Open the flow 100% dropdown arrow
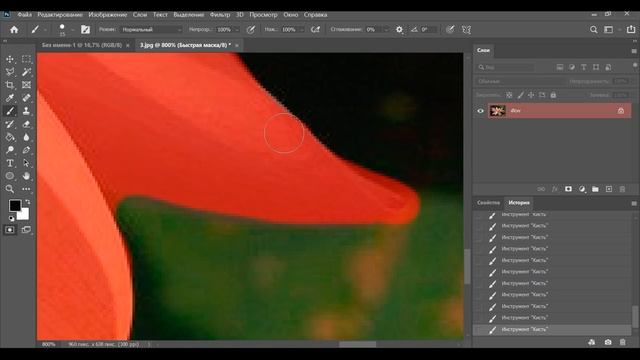640x360 pixels. pos(302,30)
